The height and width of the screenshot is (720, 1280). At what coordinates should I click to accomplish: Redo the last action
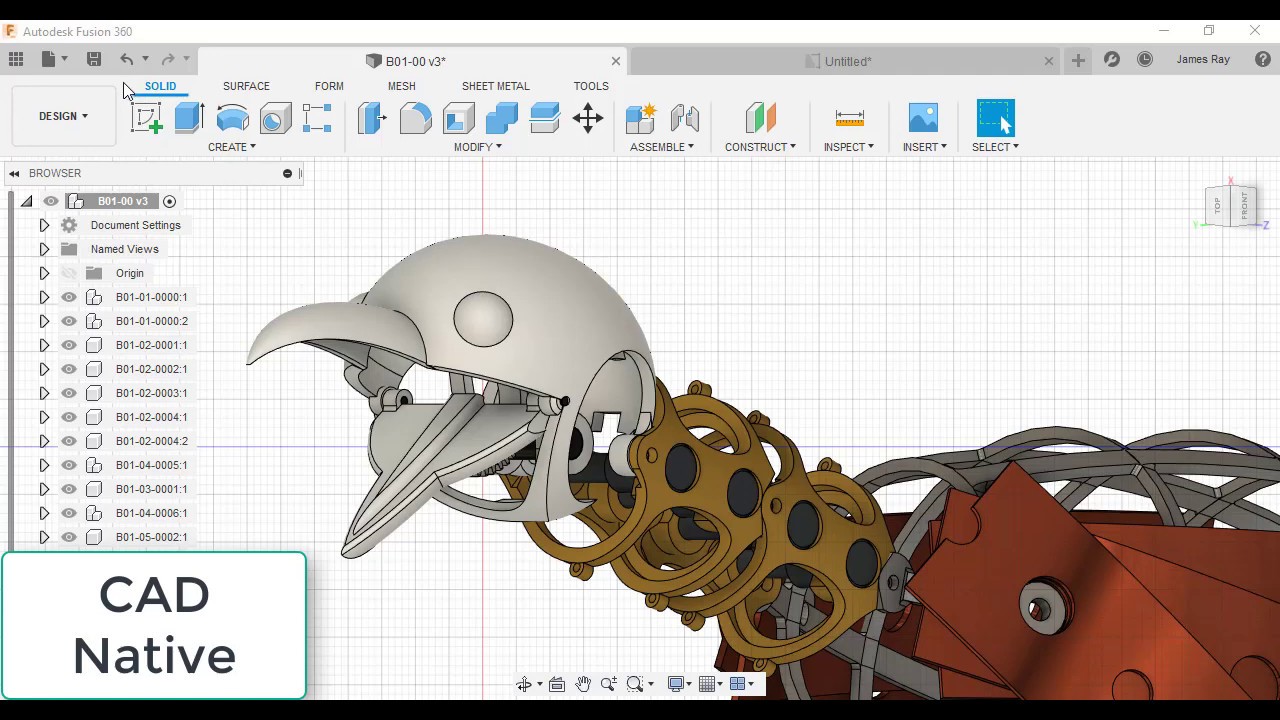pos(168,60)
